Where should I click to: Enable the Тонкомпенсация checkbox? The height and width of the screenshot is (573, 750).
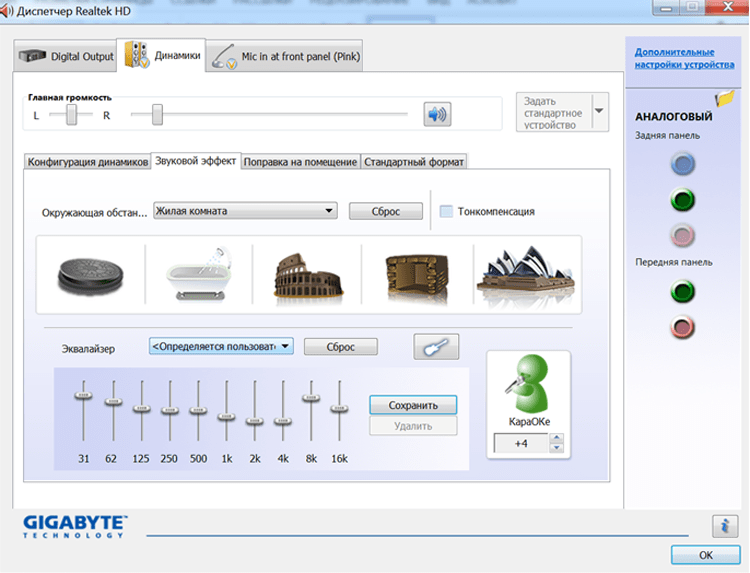[x=447, y=211]
